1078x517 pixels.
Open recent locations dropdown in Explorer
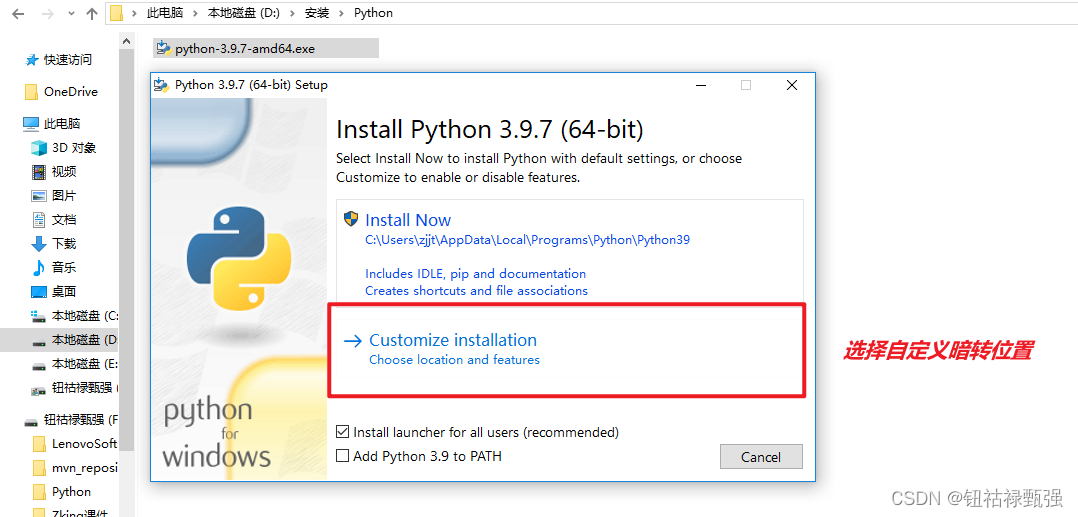pos(71,14)
